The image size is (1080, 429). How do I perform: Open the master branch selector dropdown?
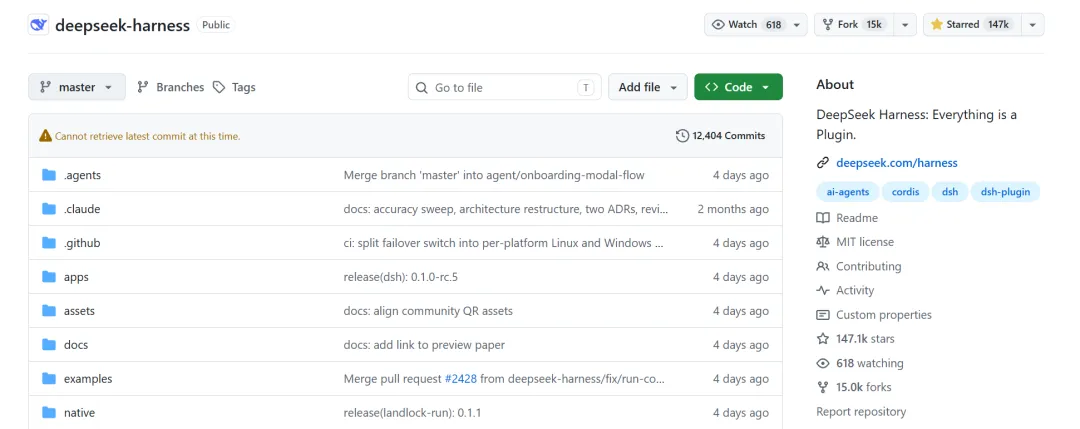(x=77, y=87)
